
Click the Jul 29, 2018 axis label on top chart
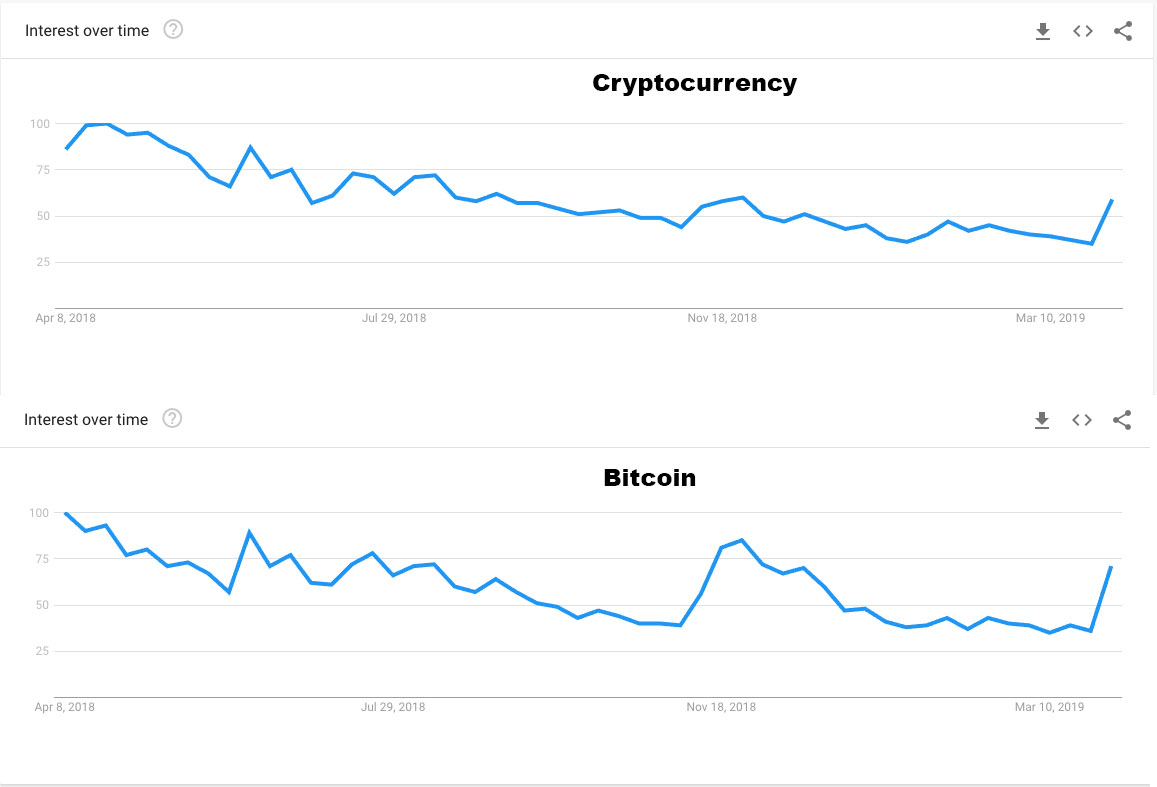pos(394,317)
